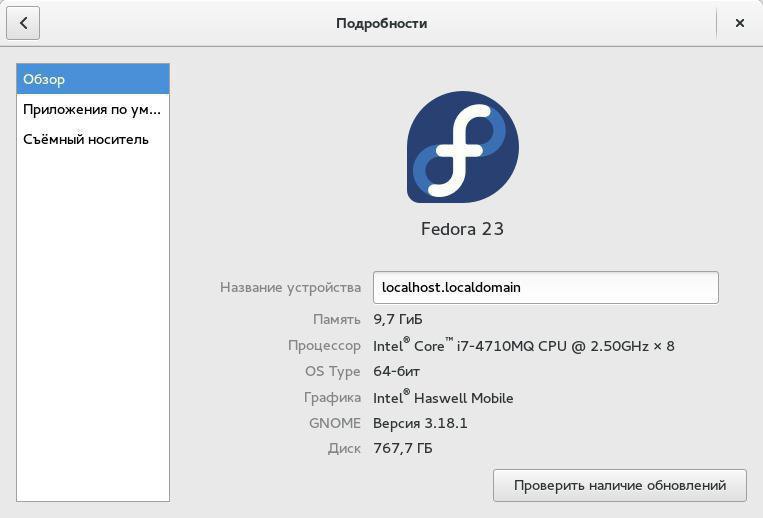763x518 pixels.
Task: Close the Подробности window
Action: tap(739, 23)
